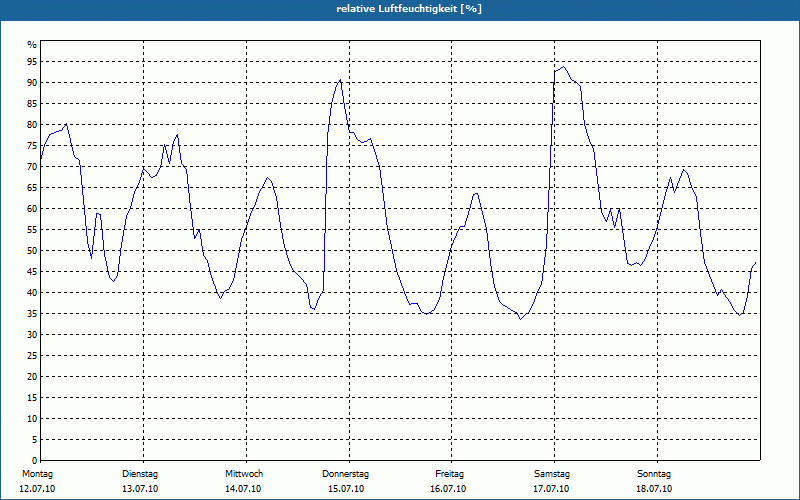
Task: Click the 20 value on the y-axis
Action: [32, 377]
